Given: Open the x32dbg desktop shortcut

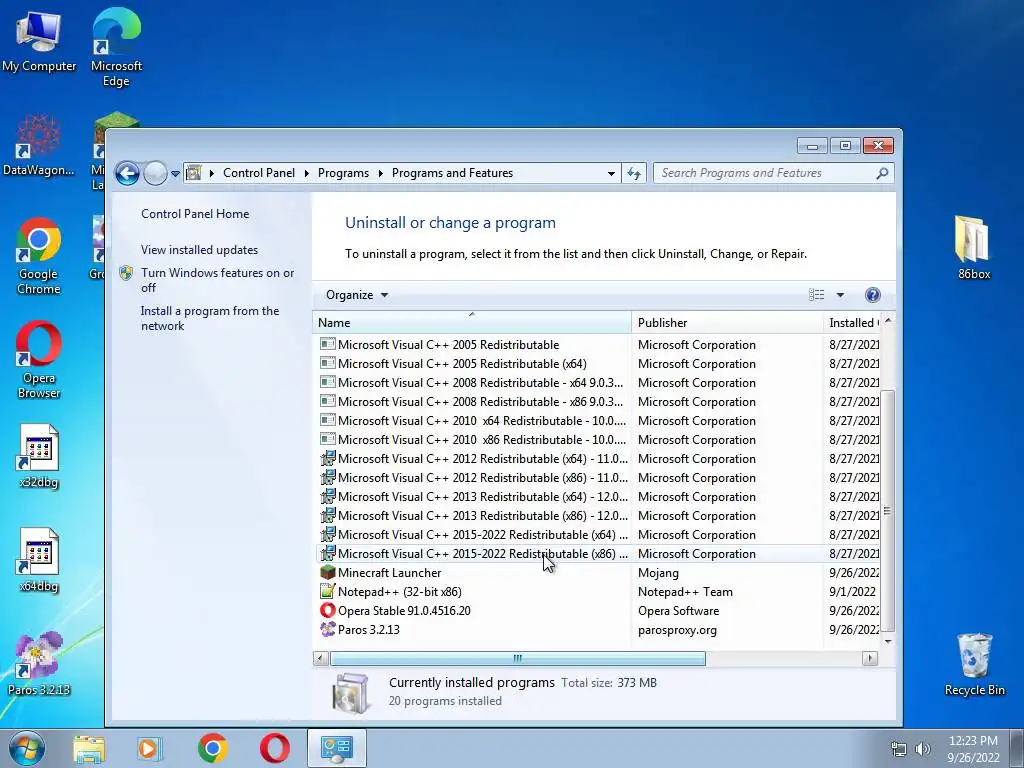Looking at the screenshot, I should pyautogui.click(x=39, y=456).
